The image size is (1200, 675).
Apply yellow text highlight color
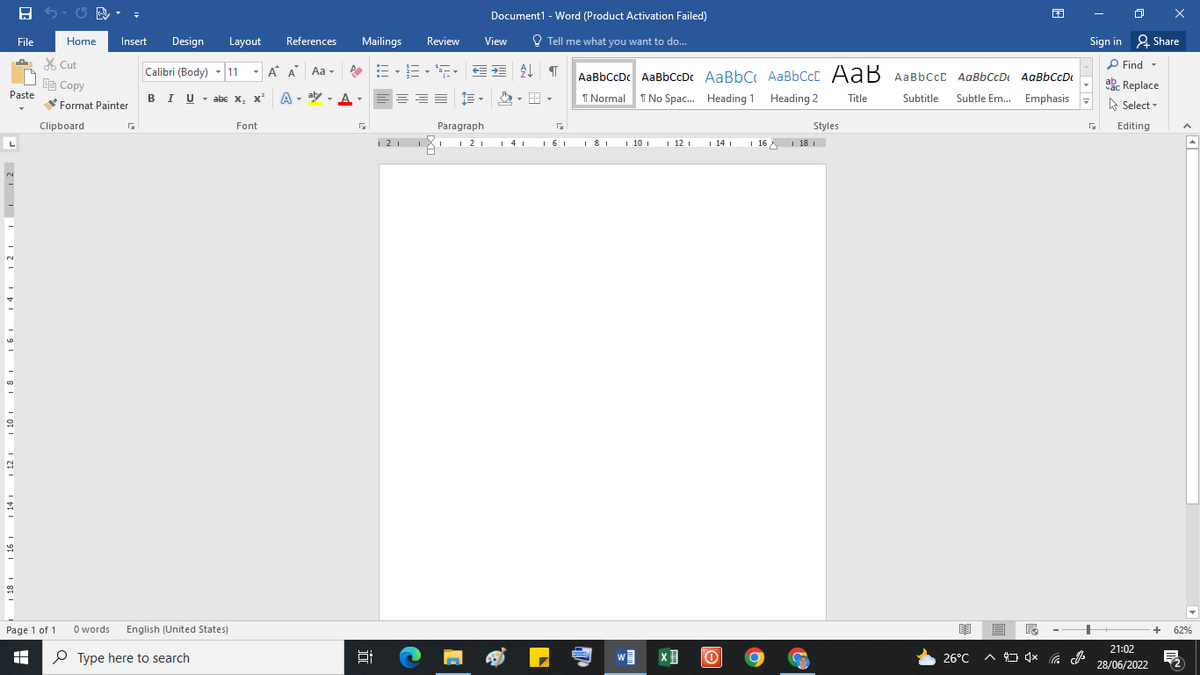[x=313, y=99]
